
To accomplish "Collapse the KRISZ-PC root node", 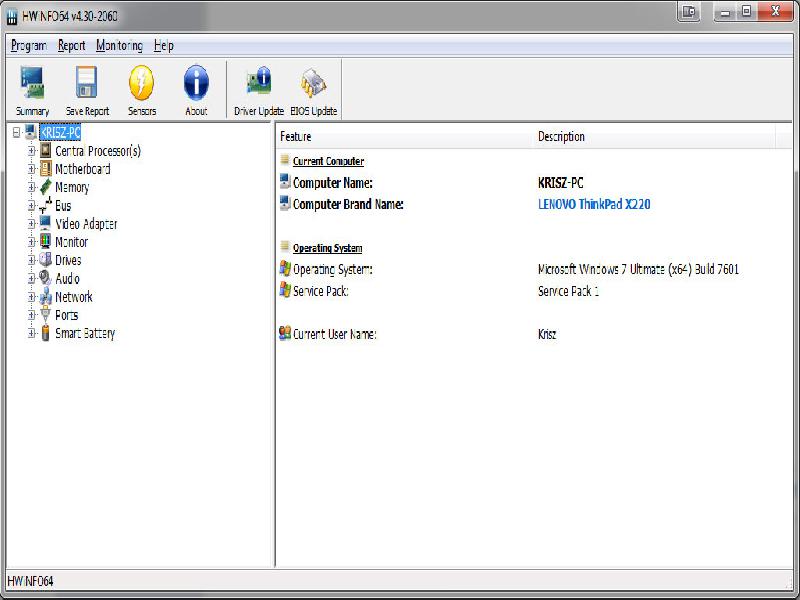I will click(17, 133).
